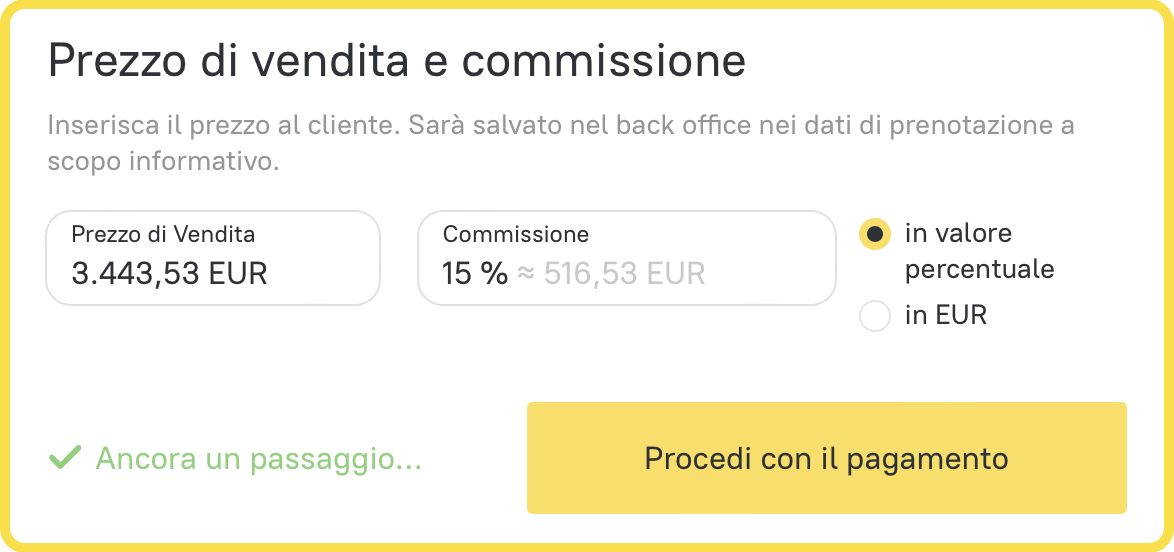Select the "in valore percentuale" radio button
This screenshot has height=552, width=1174.
[x=875, y=234]
